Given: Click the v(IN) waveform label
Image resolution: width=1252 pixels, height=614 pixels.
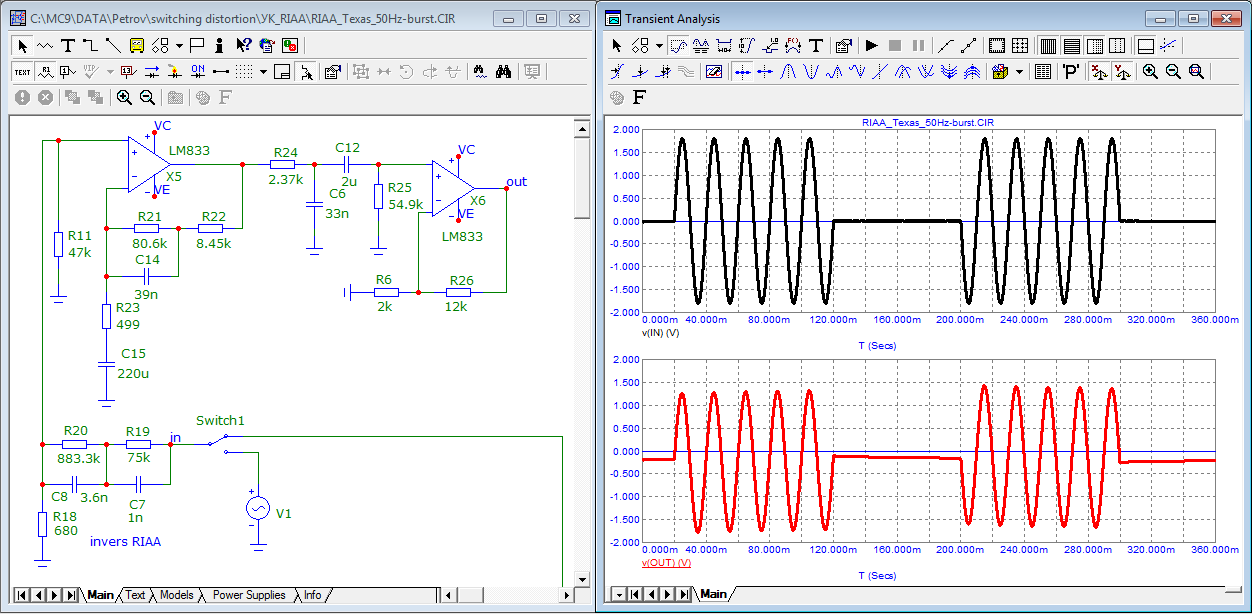Looking at the screenshot, I should pyautogui.click(x=660, y=331).
